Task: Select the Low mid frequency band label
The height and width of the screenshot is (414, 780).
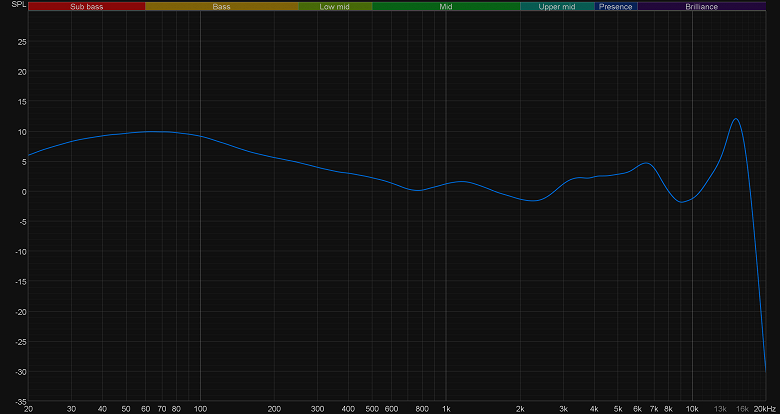Action: coord(335,7)
